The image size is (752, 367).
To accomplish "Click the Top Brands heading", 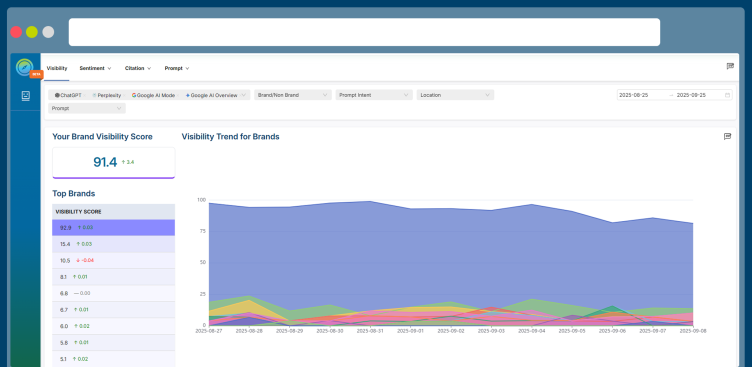I will (73, 193).
